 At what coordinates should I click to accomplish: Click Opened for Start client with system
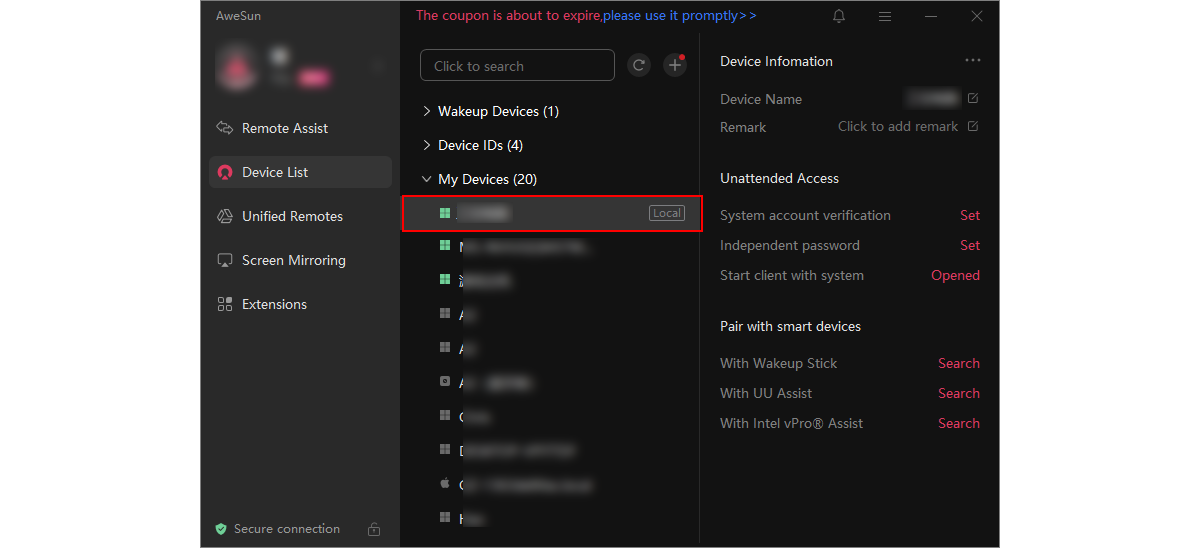[955, 275]
